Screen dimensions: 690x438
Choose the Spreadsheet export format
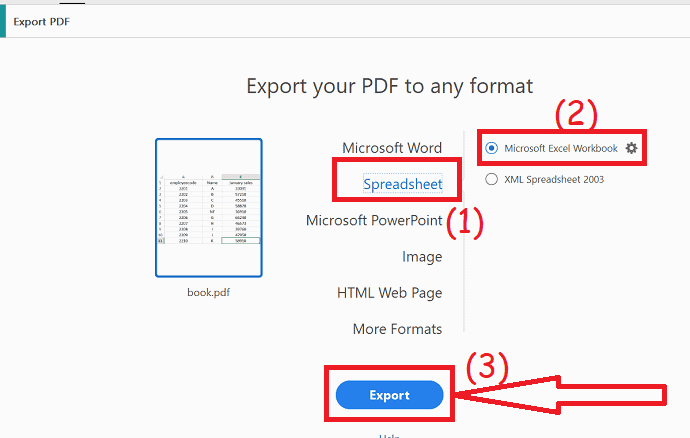tap(403, 184)
